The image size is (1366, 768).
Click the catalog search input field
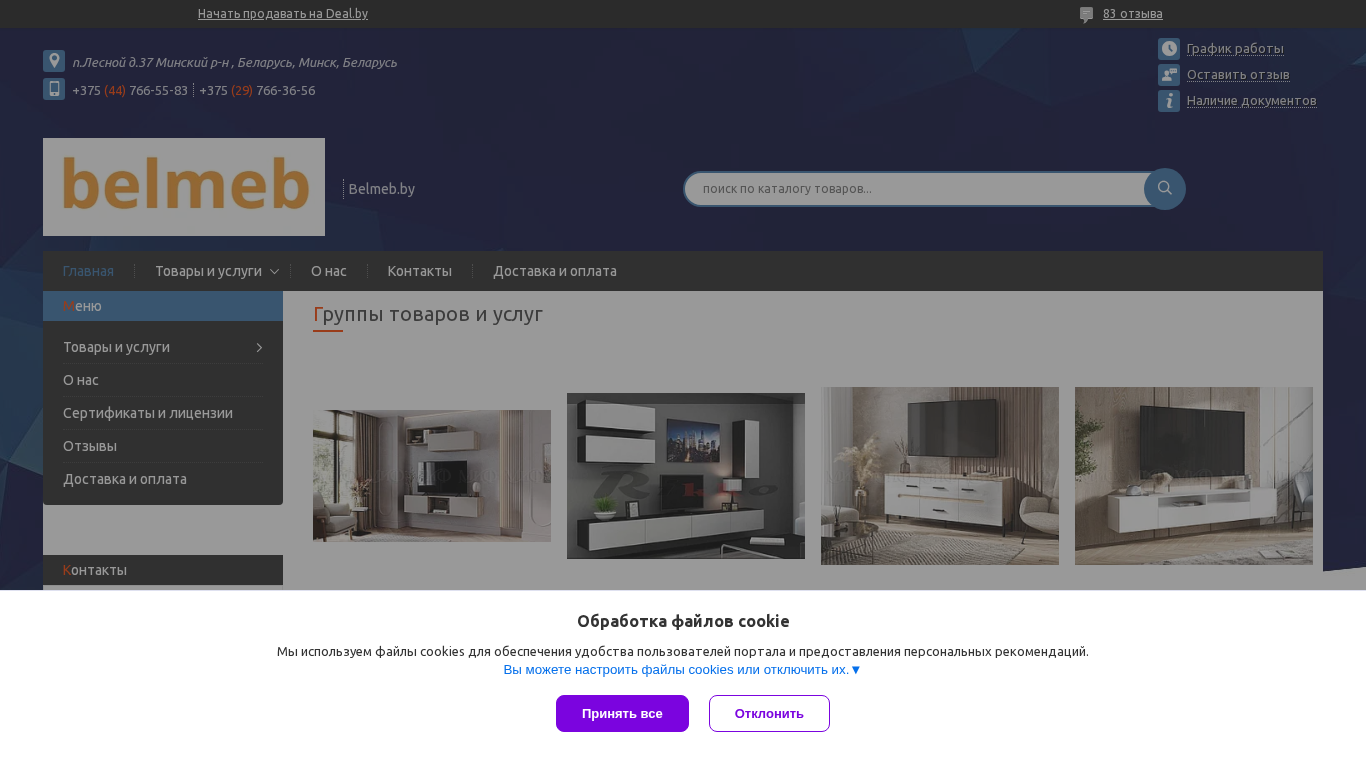click(915, 189)
